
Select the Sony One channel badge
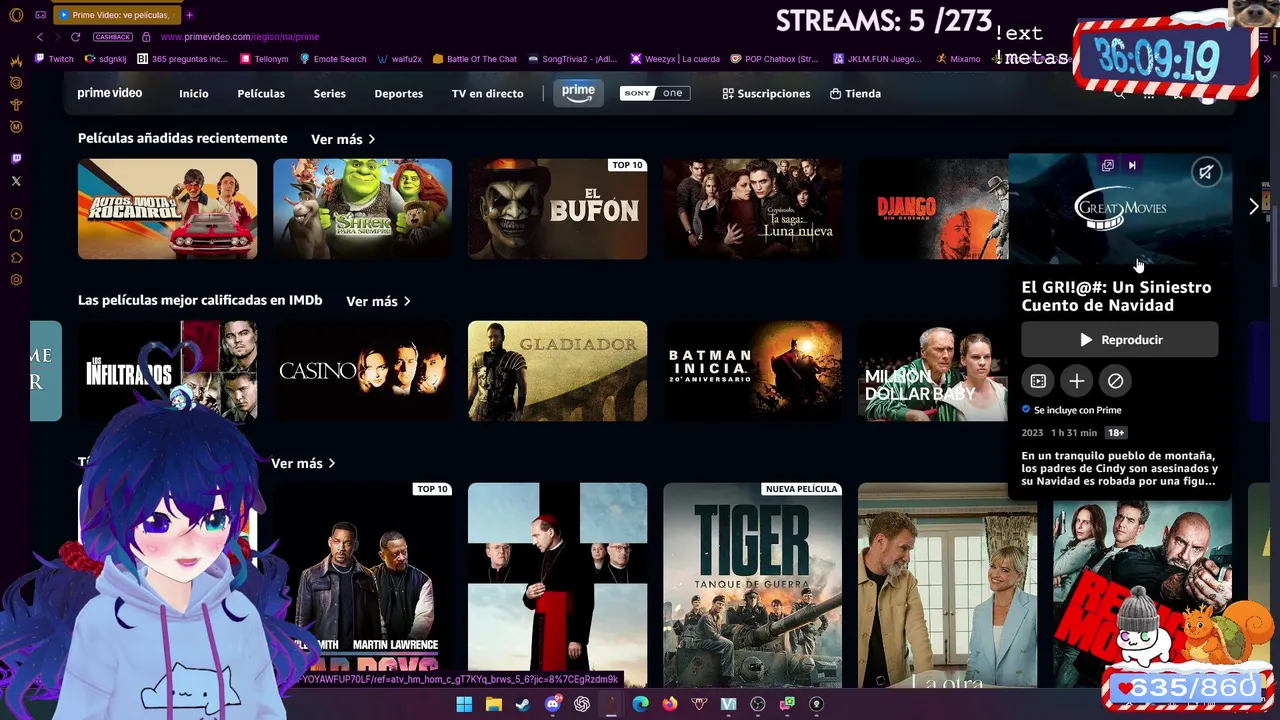coord(655,93)
